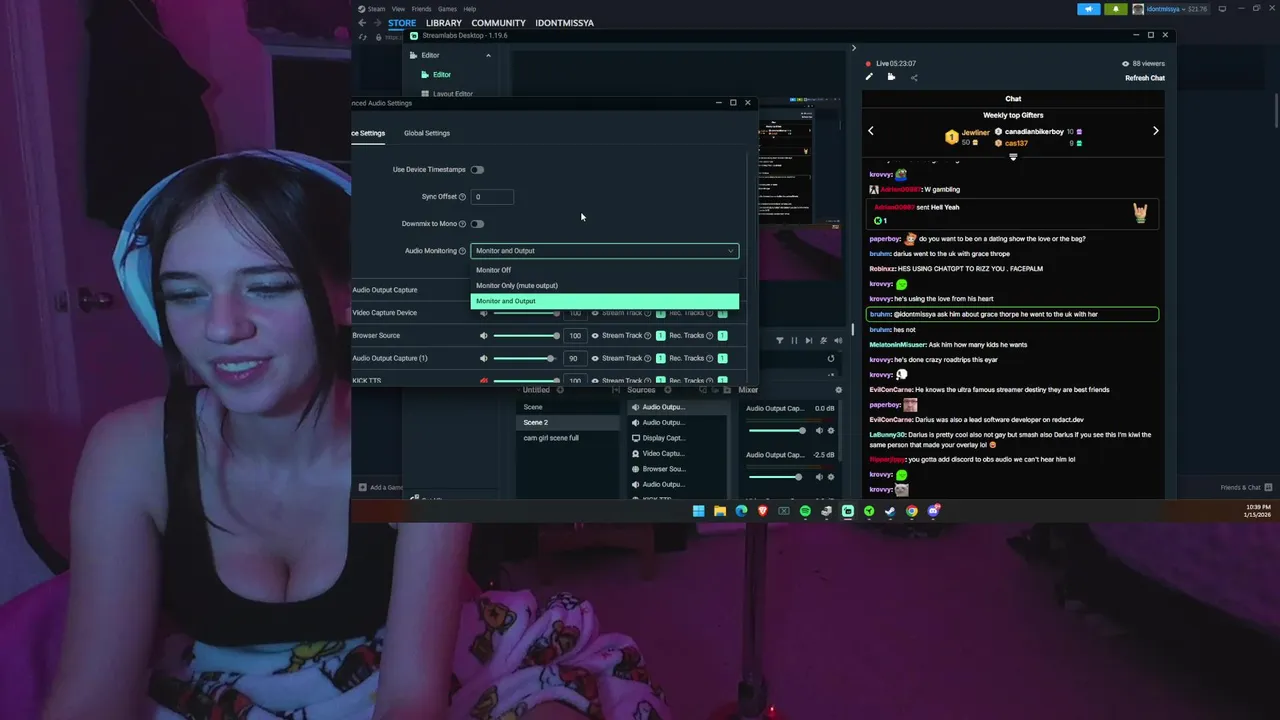Mute first Audio Output Capture in mixer
Image resolution: width=1280 pixels, height=720 pixels.
(819, 431)
